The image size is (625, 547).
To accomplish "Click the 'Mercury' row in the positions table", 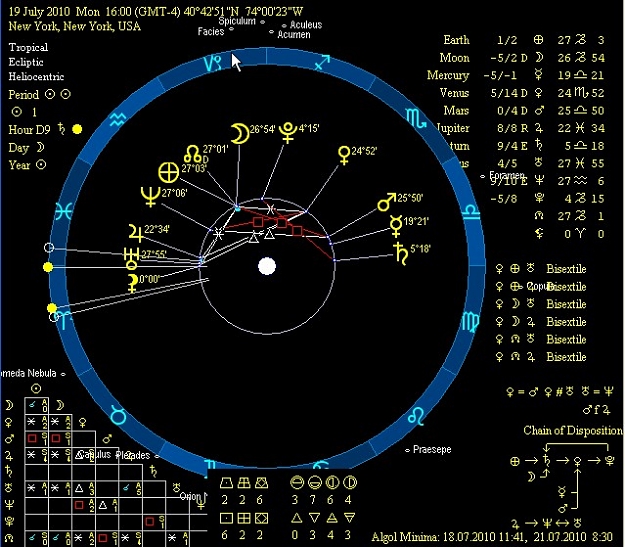I will point(516,75).
